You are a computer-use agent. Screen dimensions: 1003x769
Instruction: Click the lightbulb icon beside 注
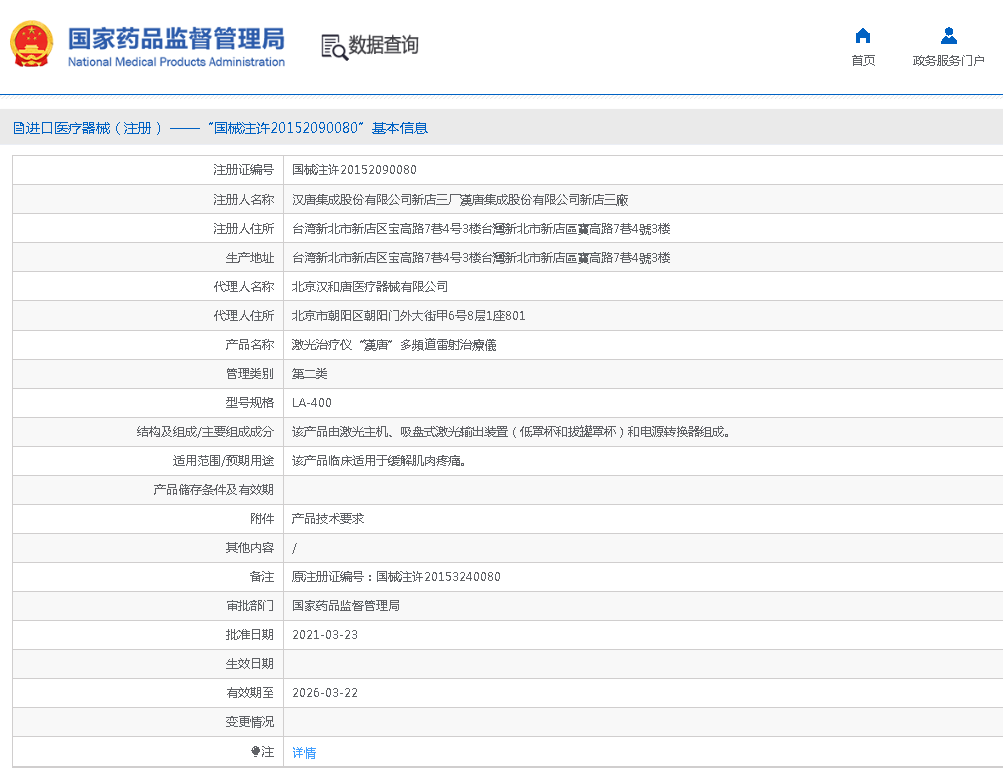[256, 751]
